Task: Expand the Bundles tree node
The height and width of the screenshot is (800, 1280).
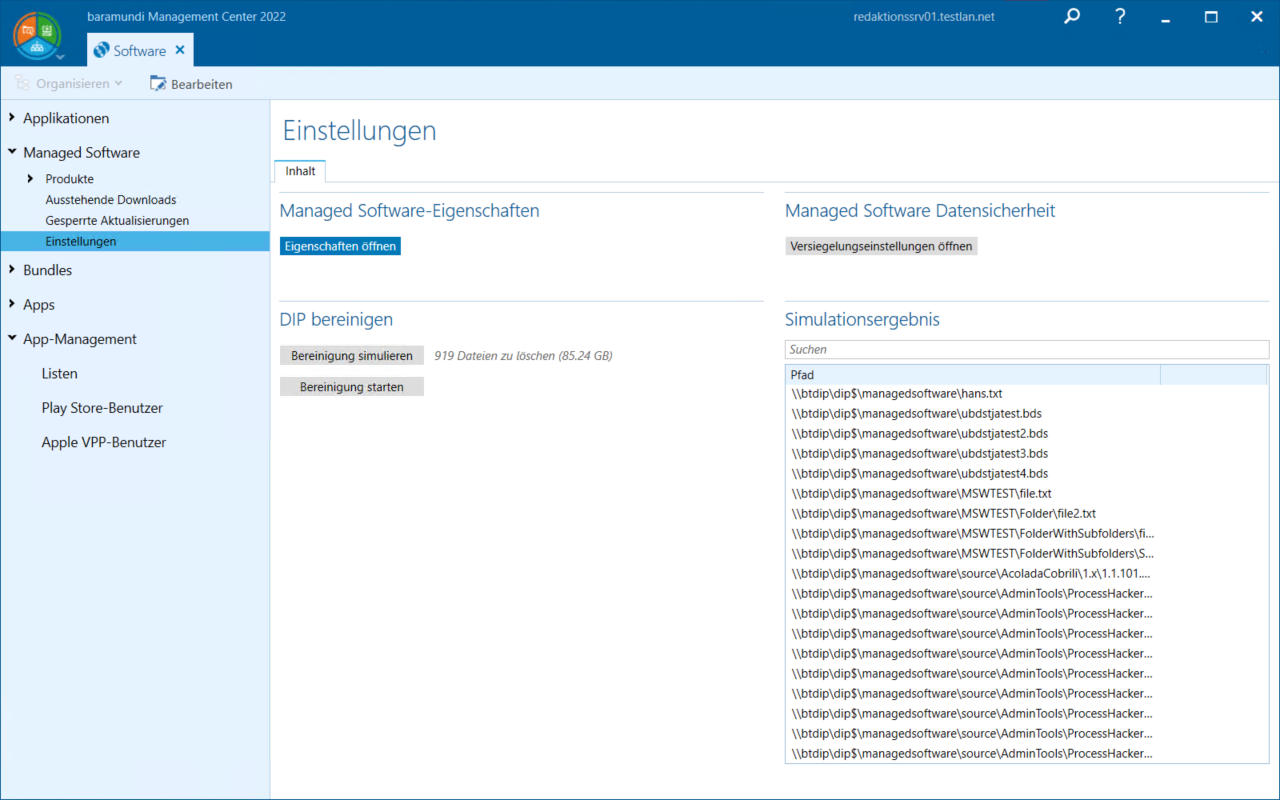Action: [12, 270]
